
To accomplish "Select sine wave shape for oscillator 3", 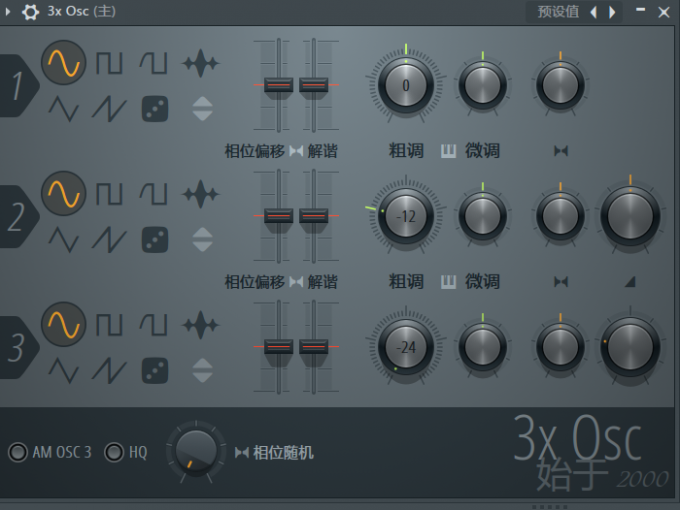I will tap(64, 324).
